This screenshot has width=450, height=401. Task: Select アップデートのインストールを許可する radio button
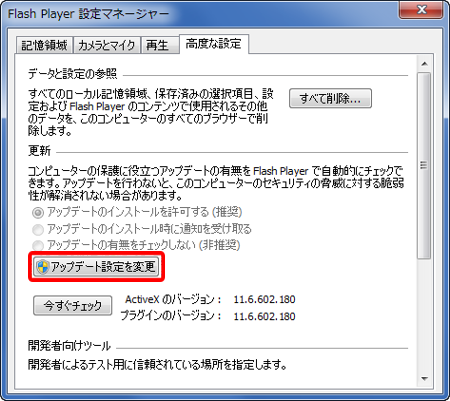coord(38,212)
